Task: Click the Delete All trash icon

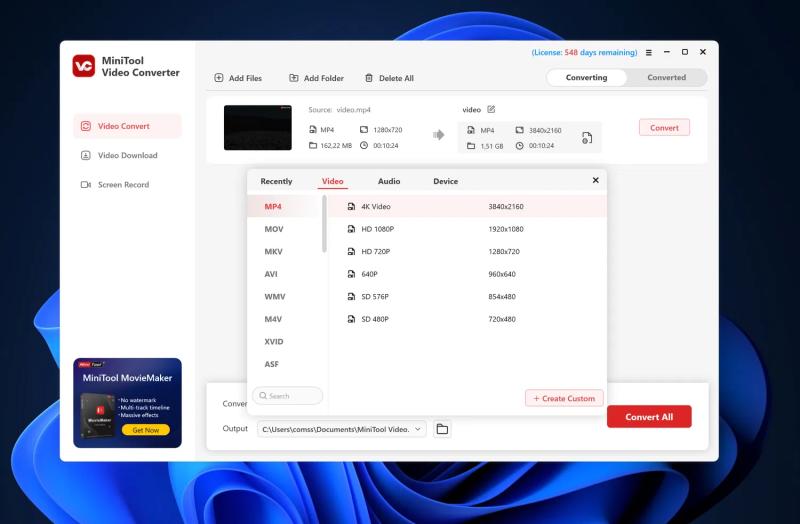Action: 369,78
